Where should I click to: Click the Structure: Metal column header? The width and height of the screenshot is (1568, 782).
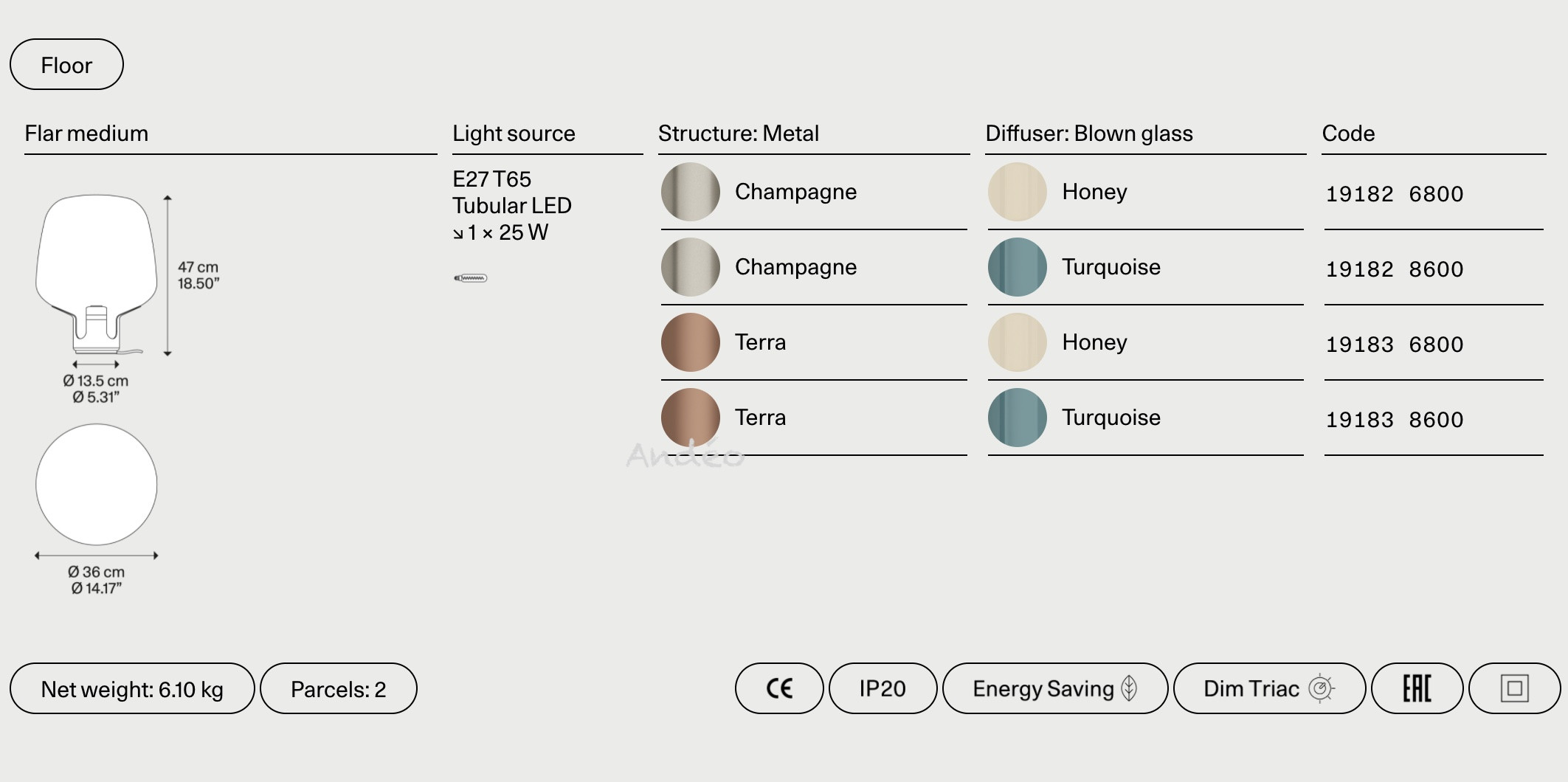739,134
